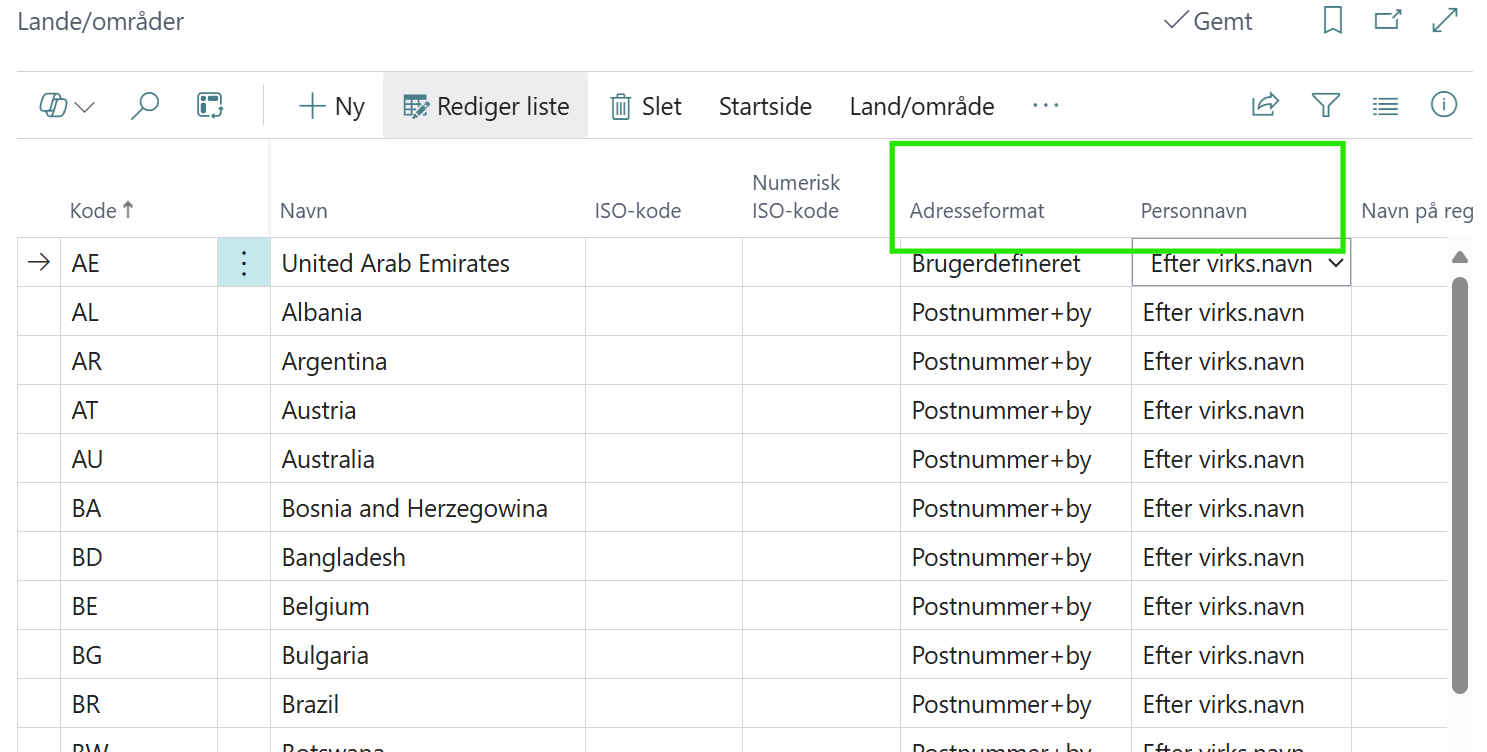This screenshot has height=752, width=1487.
Task: Create a new entry with Ny
Action: (332, 105)
